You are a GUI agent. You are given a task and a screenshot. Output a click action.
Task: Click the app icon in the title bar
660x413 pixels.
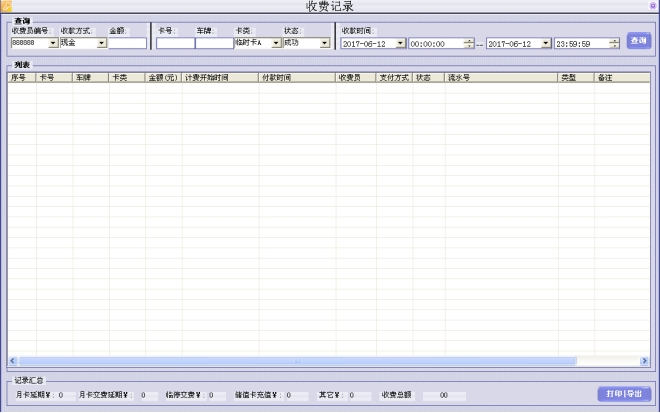click(6, 6)
